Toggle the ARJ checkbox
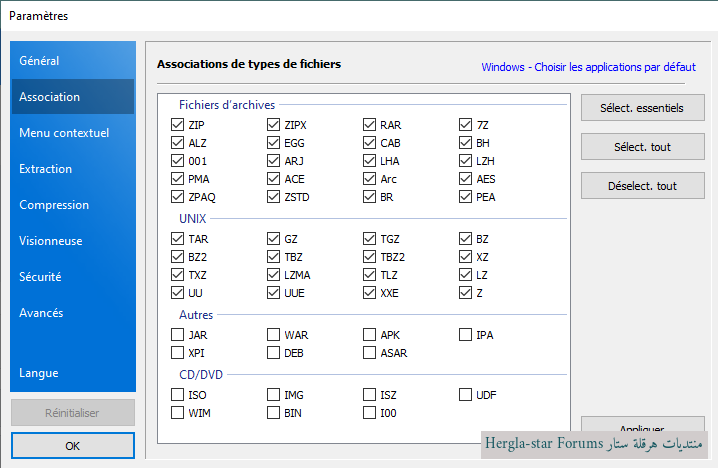The image size is (718, 468). pyautogui.click(x=273, y=161)
